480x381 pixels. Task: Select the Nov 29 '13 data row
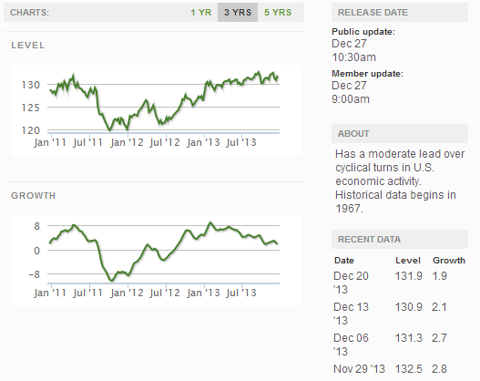(x=400, y=369)
